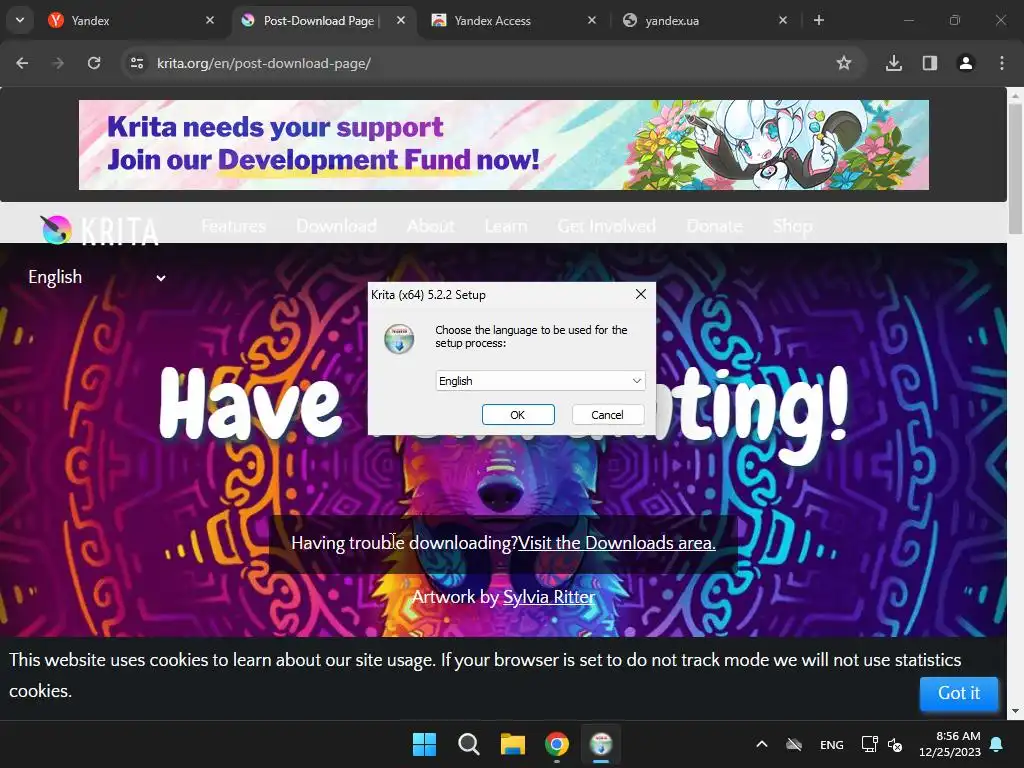
Task: Open the Shop menu item
Action: (792, 226)
